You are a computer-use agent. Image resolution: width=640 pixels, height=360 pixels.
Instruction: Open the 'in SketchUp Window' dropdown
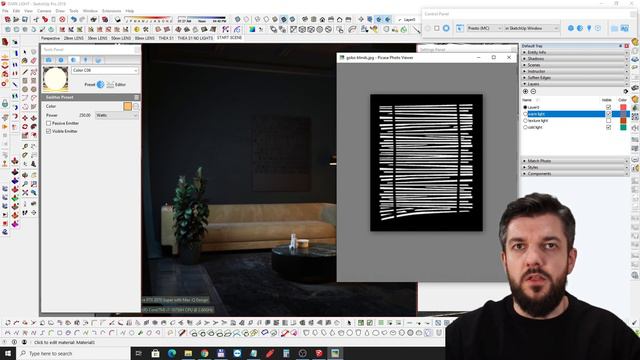pyautogui.click(x=531, y=28)
